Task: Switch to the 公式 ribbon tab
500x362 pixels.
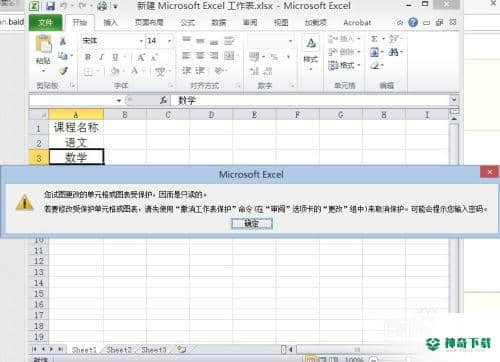Action: 188,22
